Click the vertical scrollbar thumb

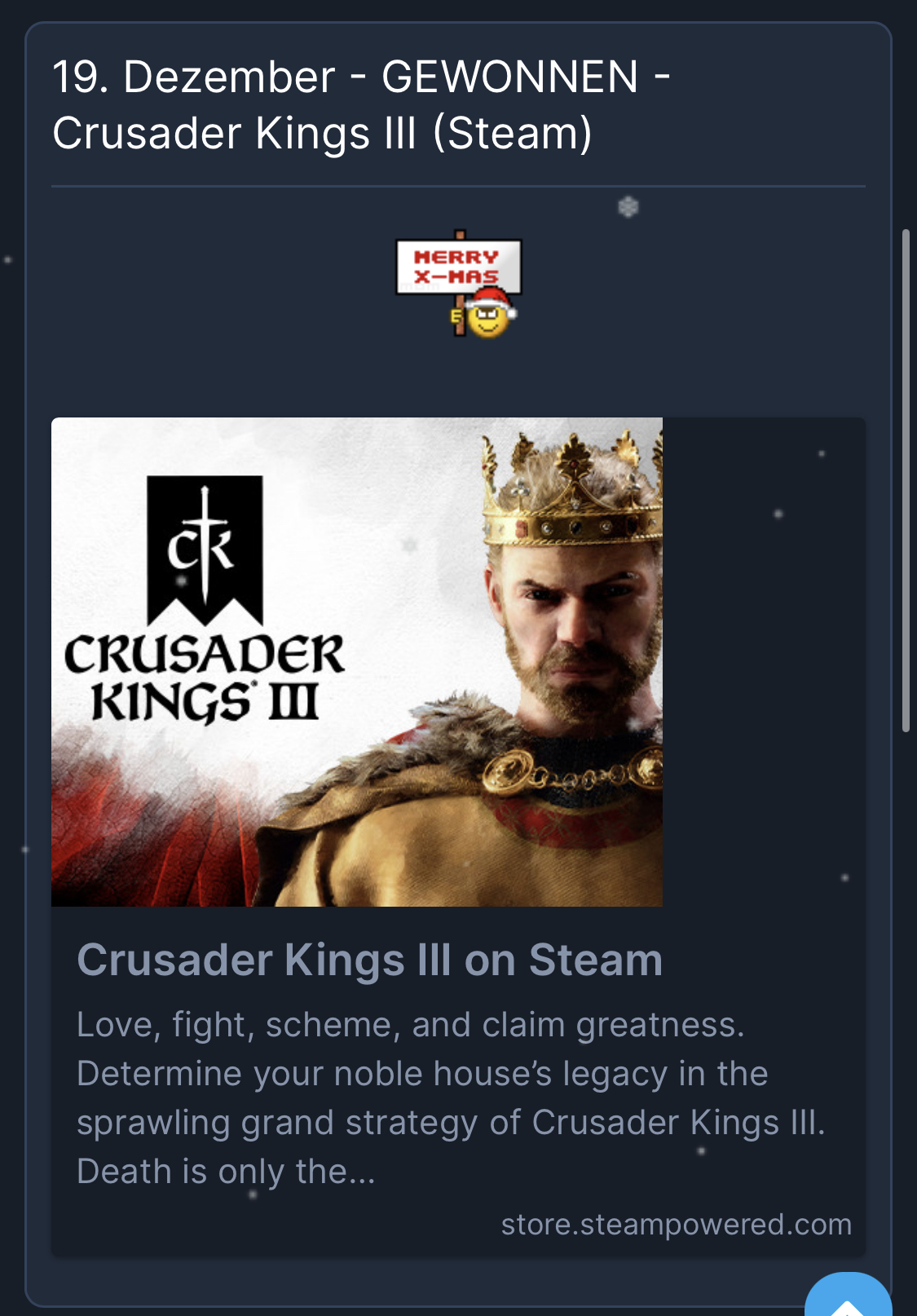[x=906, y=481]
